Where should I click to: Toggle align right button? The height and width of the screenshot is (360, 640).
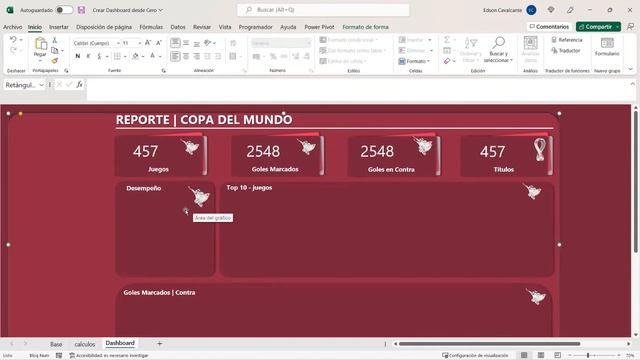coord(197,56)
